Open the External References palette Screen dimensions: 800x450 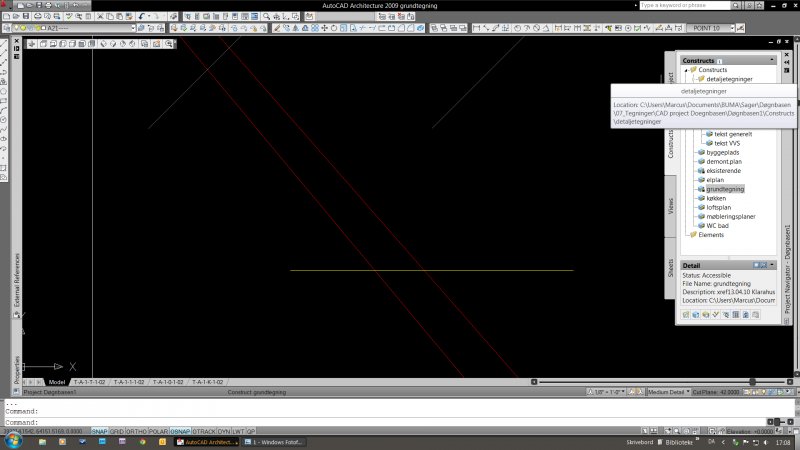(x=17, y=279)
